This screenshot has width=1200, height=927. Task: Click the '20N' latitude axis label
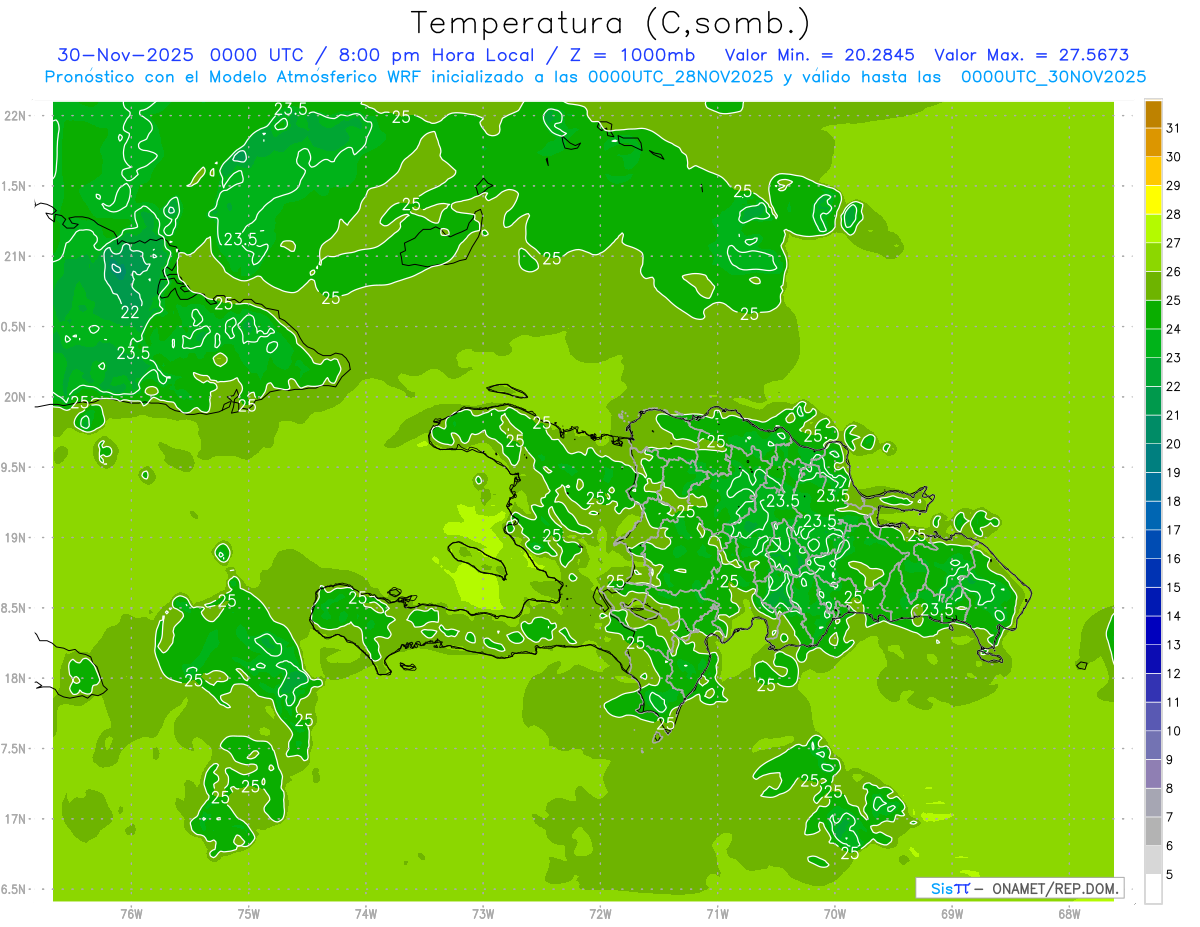[14, 397]
